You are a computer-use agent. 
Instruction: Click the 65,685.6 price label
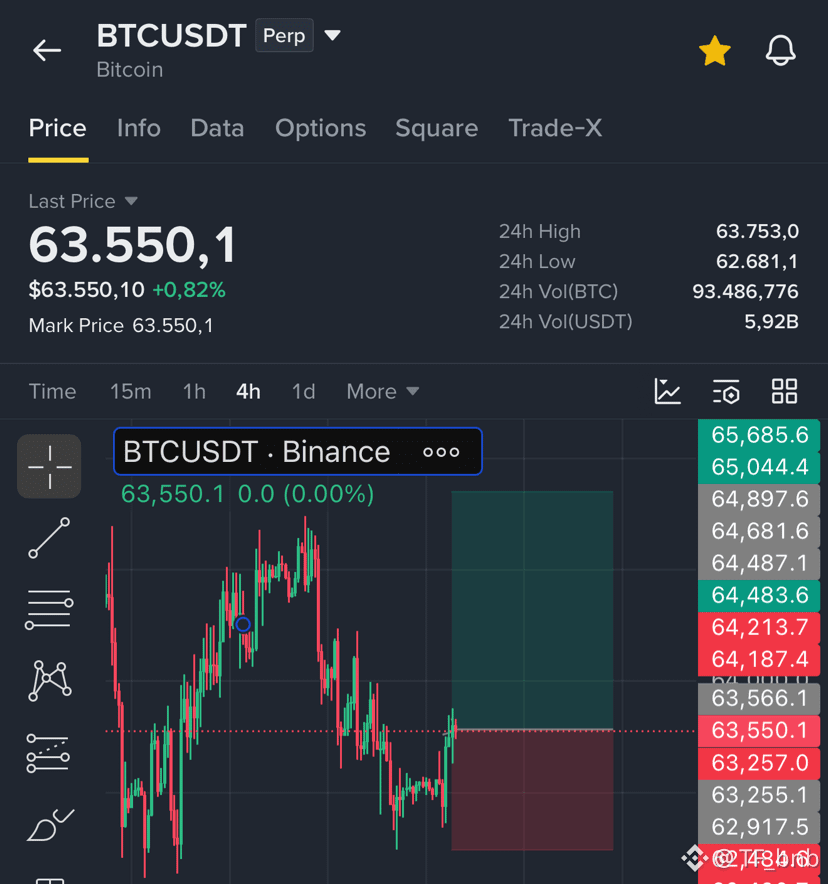click(759, 435)
